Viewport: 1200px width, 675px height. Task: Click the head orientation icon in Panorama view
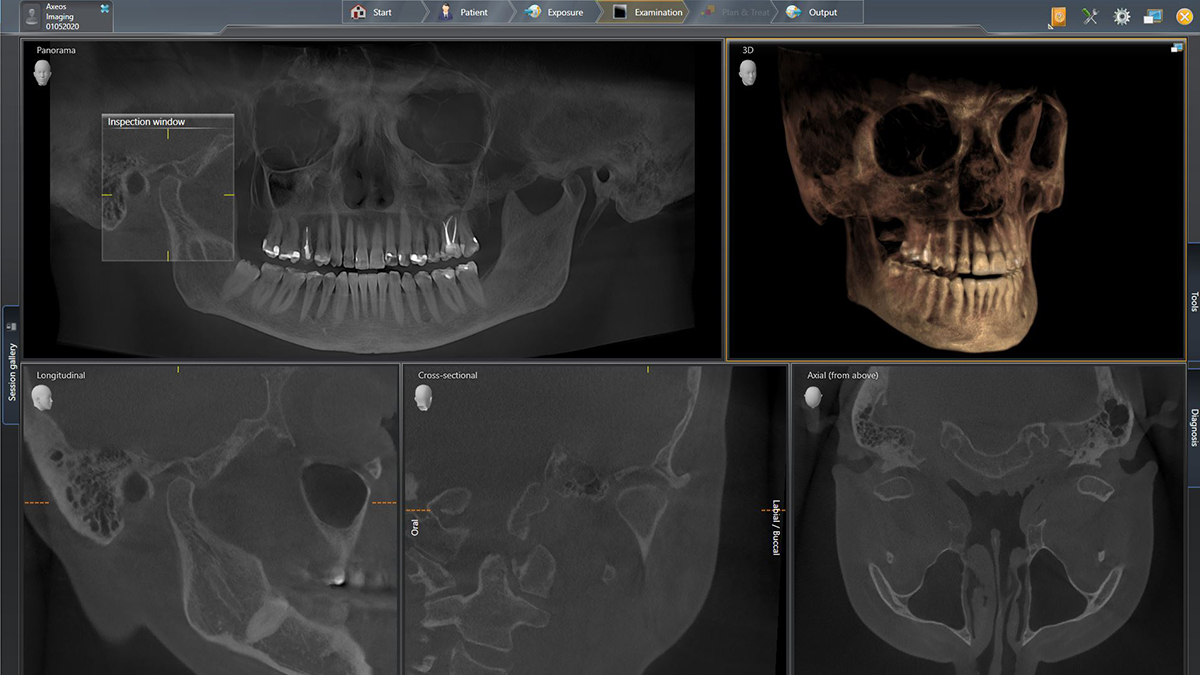pyautogui.click(x=42, y=72)
